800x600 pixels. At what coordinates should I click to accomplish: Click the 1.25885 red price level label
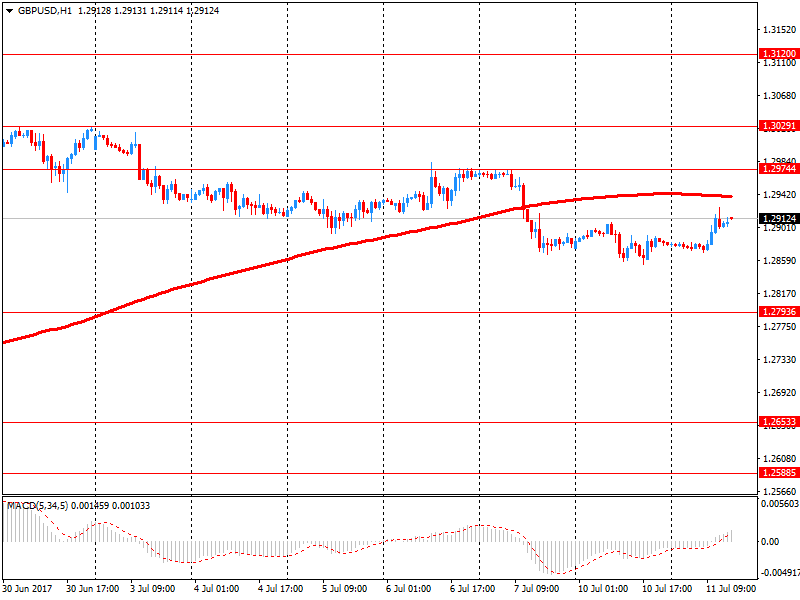pyautogui.click(x=779, y=473)
